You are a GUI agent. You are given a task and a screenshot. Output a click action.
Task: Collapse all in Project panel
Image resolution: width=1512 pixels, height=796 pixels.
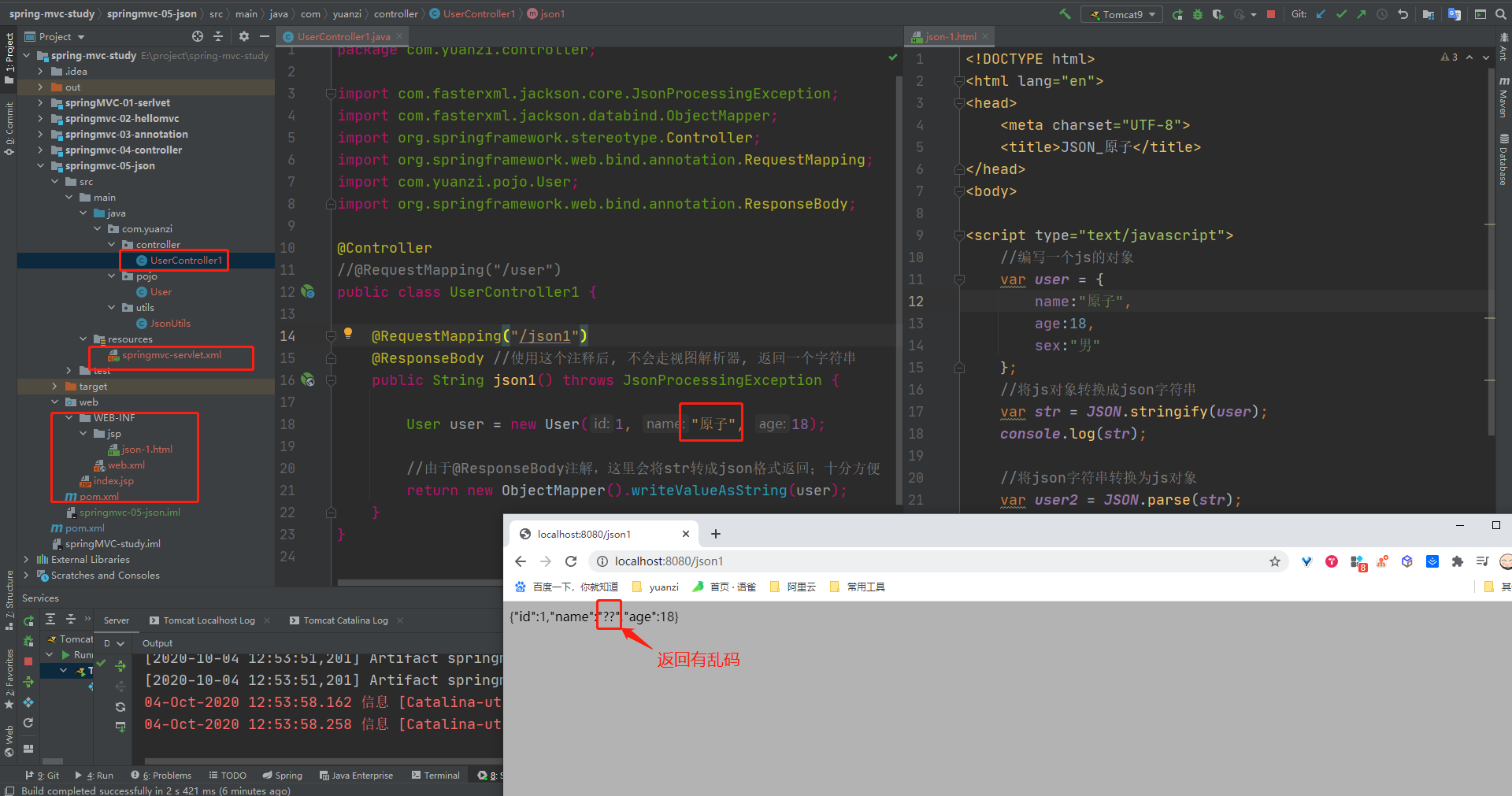click(x=218, y=36)
